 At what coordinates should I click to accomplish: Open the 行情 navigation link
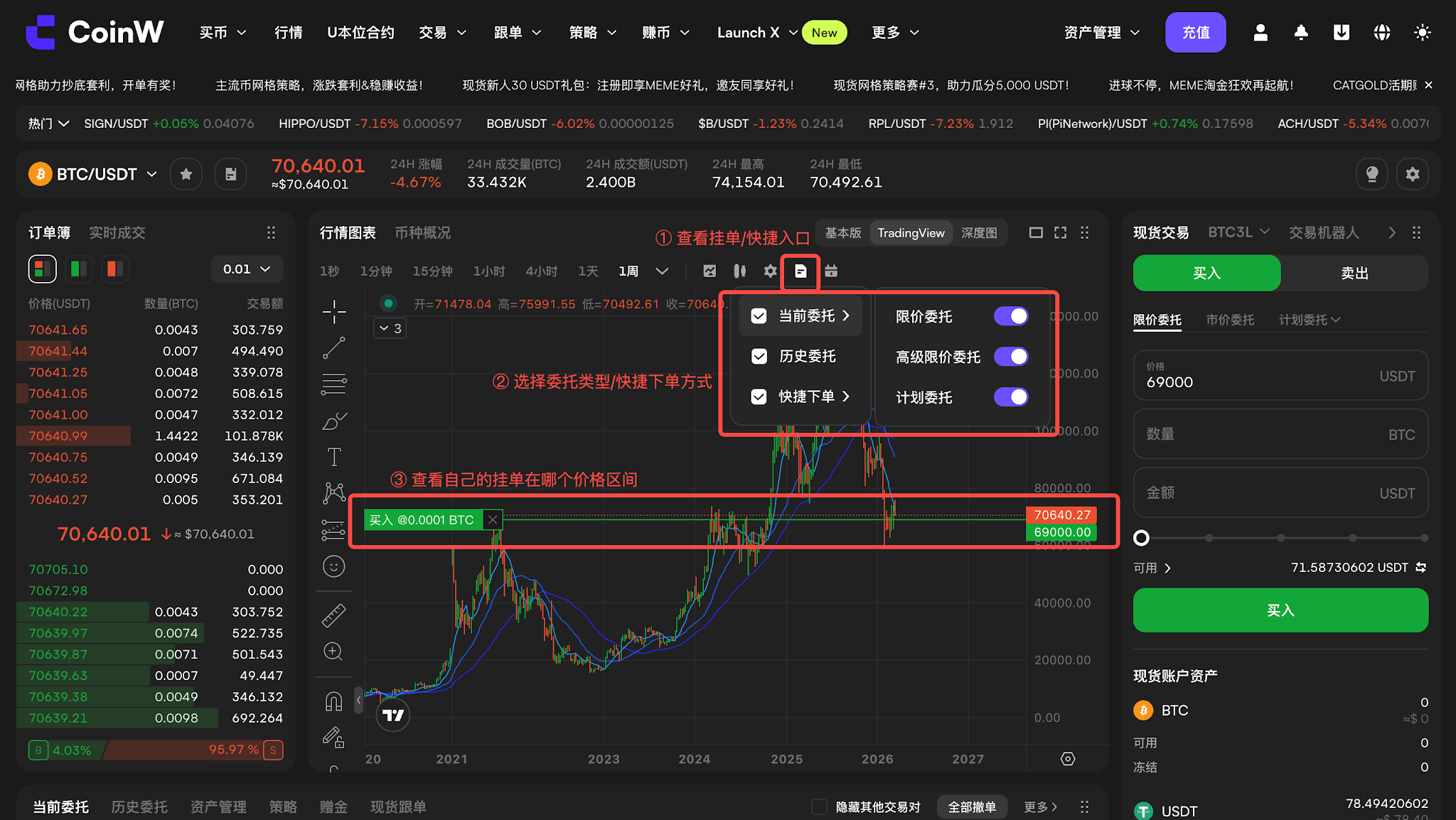pos(289,33)
